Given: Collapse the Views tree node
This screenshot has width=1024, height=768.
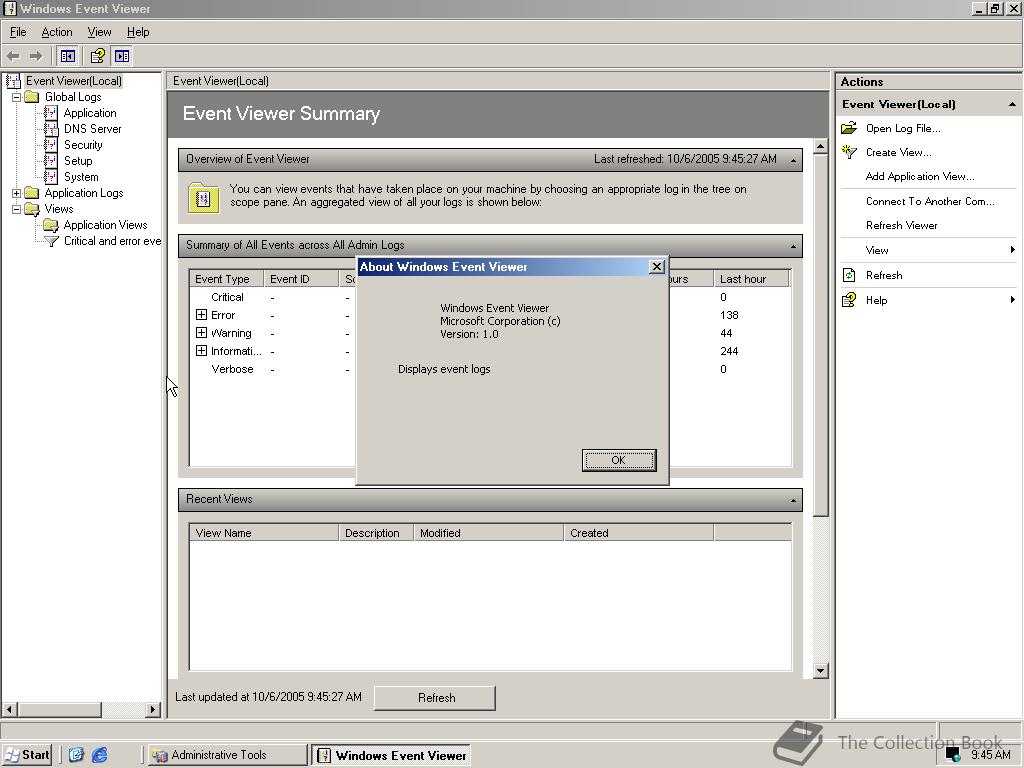Looking at the screenshot, I should click(x=16, y=209).
